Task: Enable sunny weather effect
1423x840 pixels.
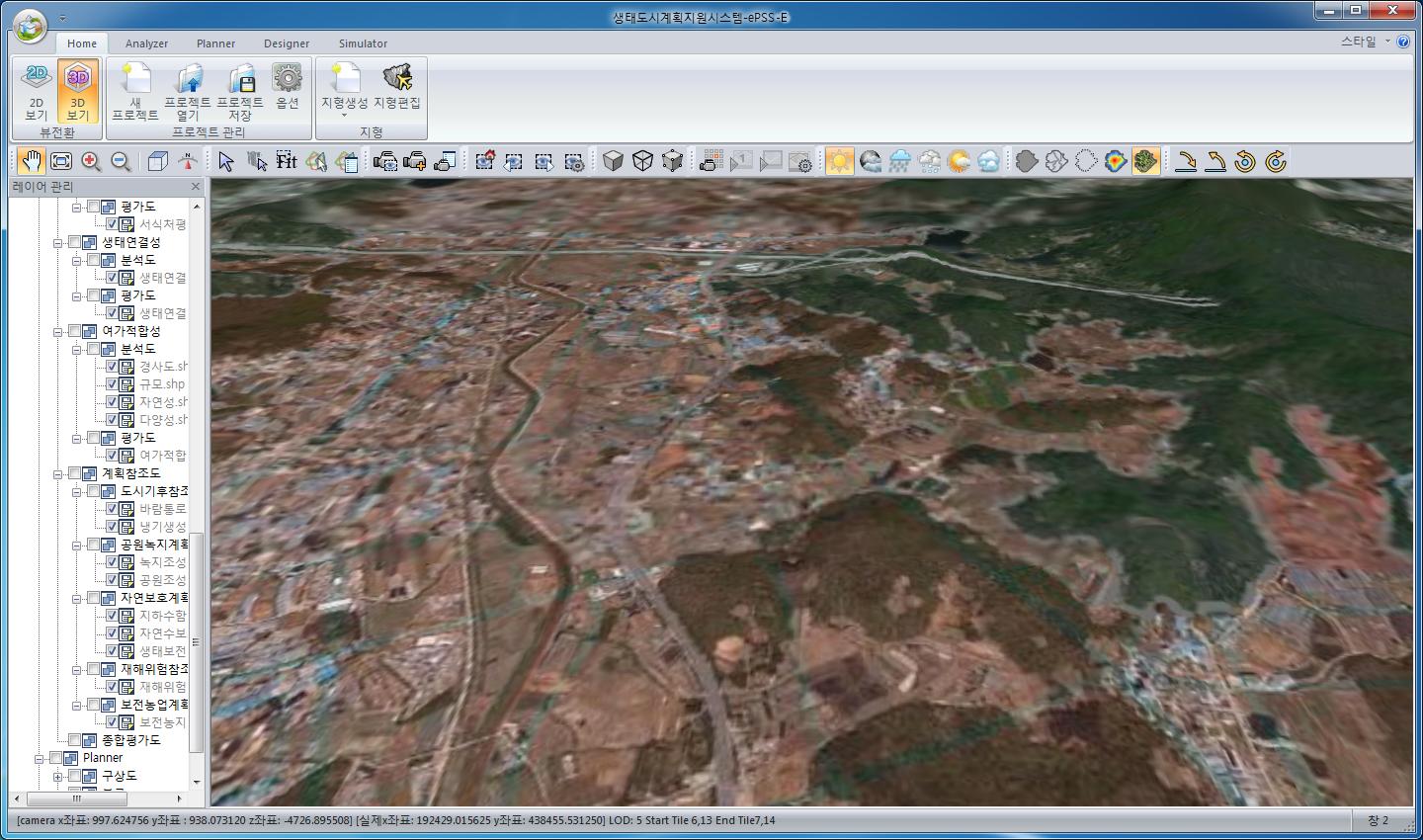Action: 840,161
